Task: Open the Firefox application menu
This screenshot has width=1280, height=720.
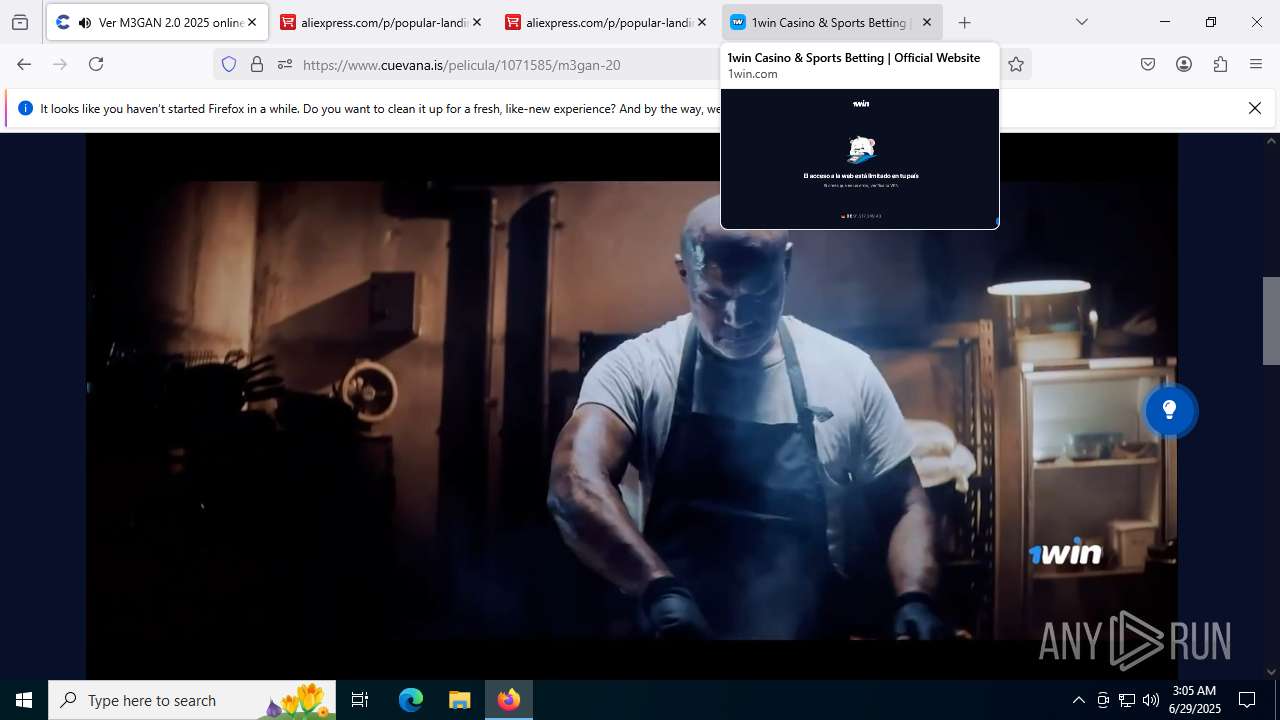Action: pos(1256,64)
